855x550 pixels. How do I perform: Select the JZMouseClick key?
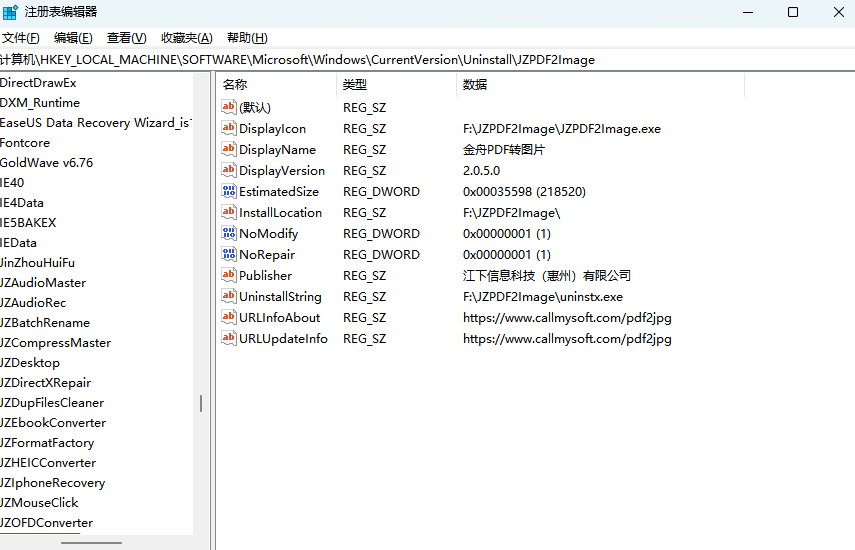pos(39,503)
